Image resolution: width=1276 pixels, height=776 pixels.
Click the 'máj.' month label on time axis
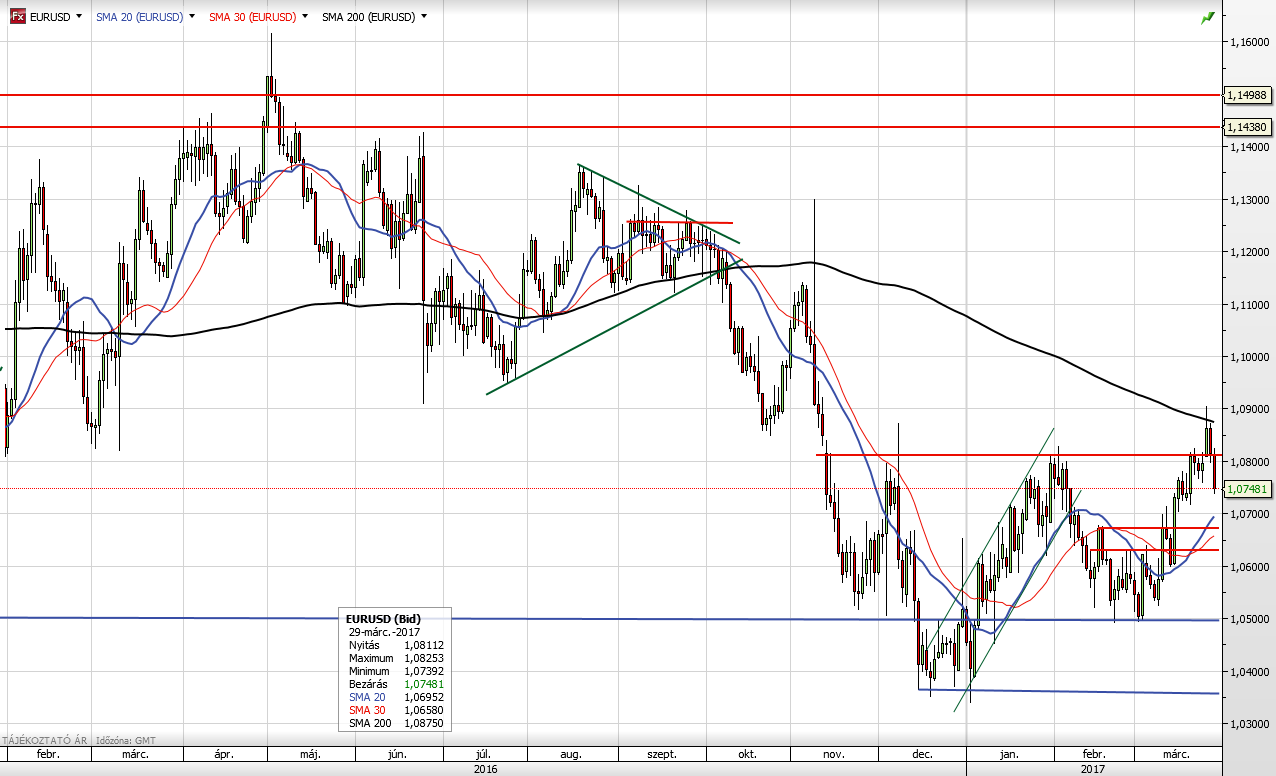point(309,754)
